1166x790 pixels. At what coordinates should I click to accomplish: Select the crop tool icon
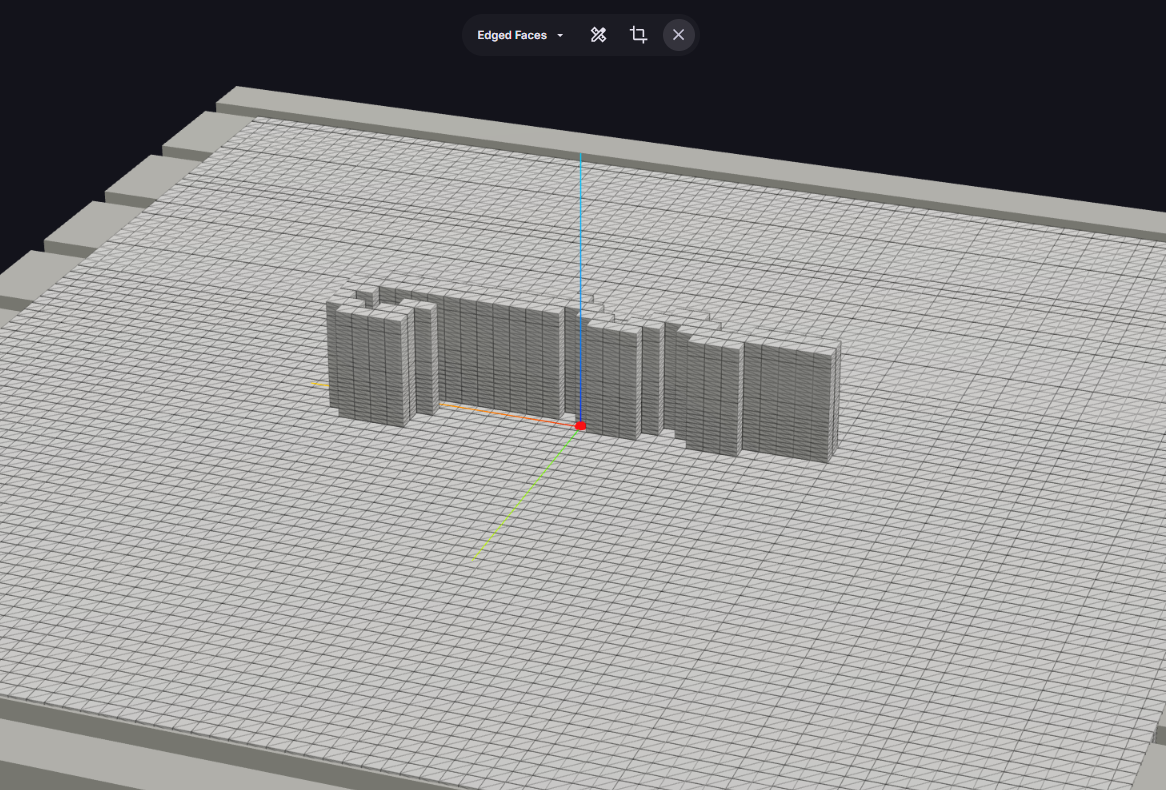pos(638,35)
